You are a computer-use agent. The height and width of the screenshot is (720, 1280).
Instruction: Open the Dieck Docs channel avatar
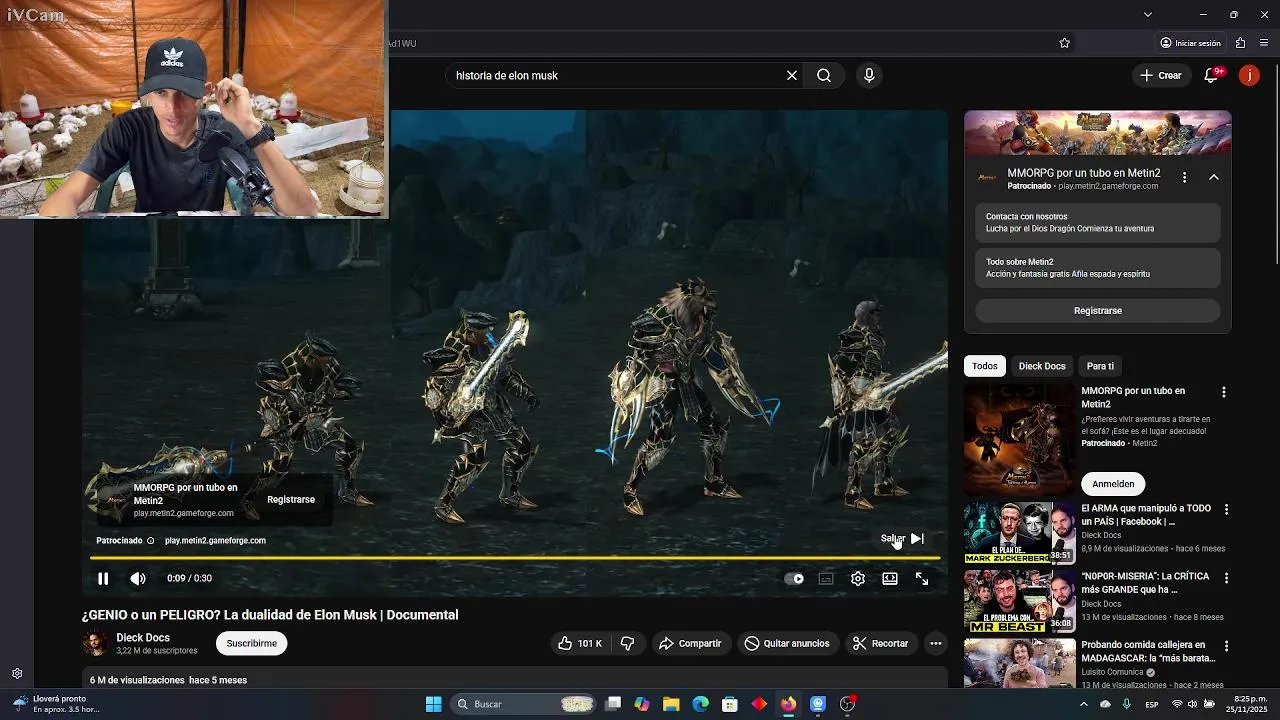(x=96, y=643)
